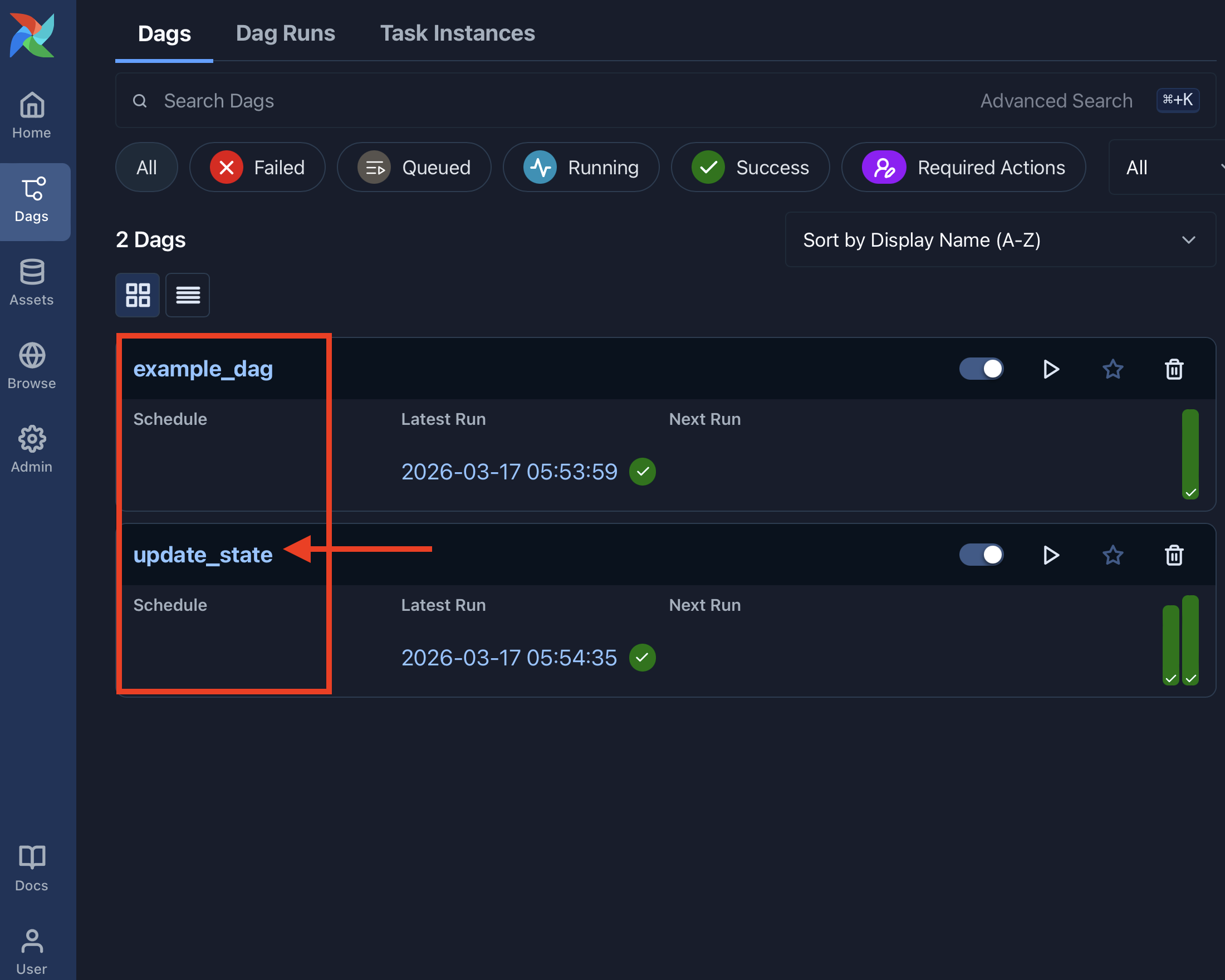This screenshot has width=1225, height=980.
Task: Pause update_state using its toggle
Action: click(x=981, y=555)
